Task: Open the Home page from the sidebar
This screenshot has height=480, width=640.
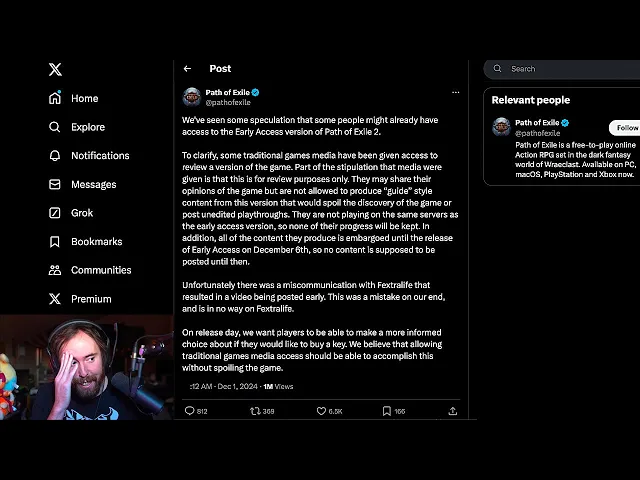Action: point(73,98)
